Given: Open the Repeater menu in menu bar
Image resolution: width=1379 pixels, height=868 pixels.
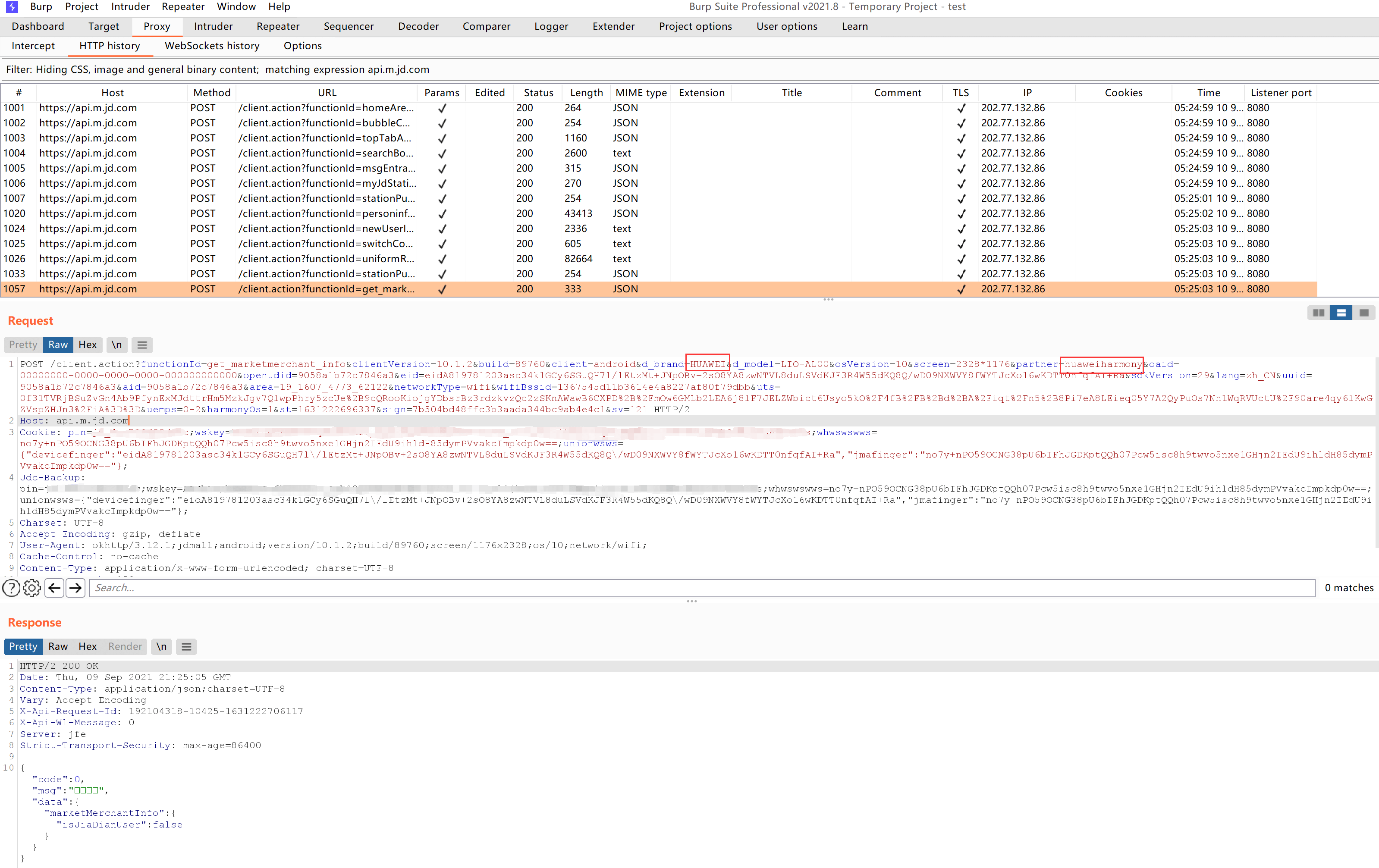Looking at the screenshot, I should point(183,7).
